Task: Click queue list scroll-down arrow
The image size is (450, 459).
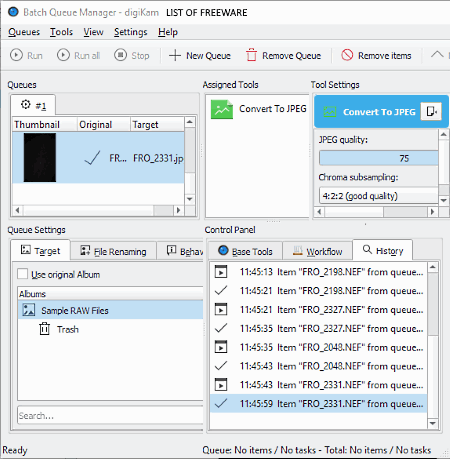Action: pyautogui.click(x=190, y=199)
